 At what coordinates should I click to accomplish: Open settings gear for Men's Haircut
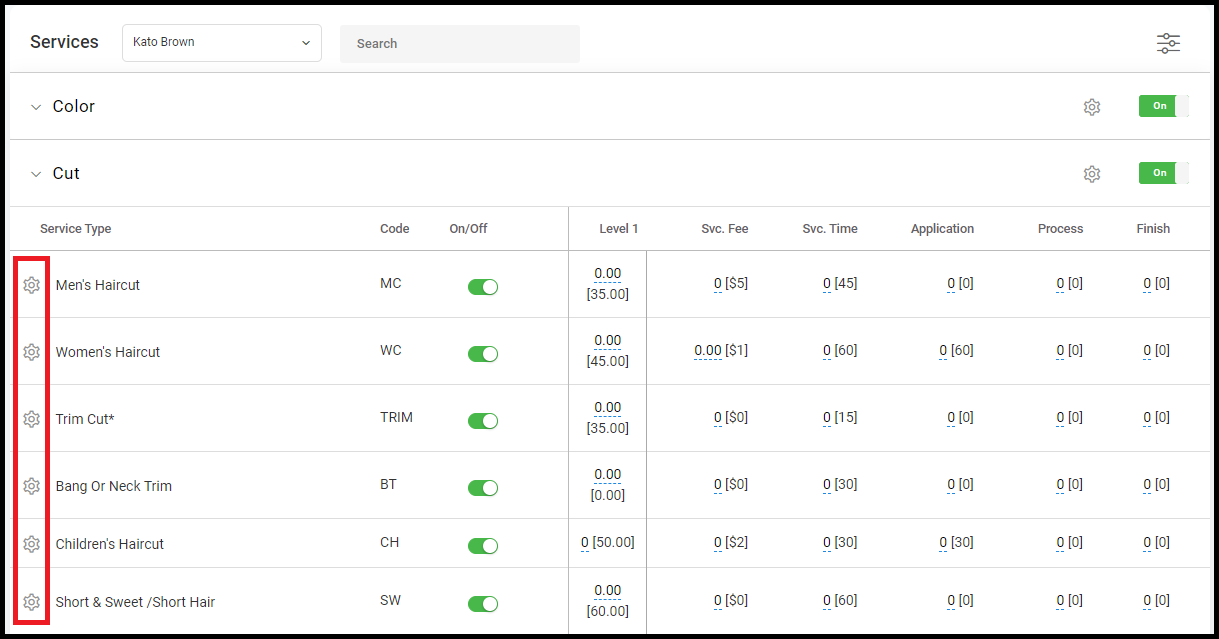[31, 285]
